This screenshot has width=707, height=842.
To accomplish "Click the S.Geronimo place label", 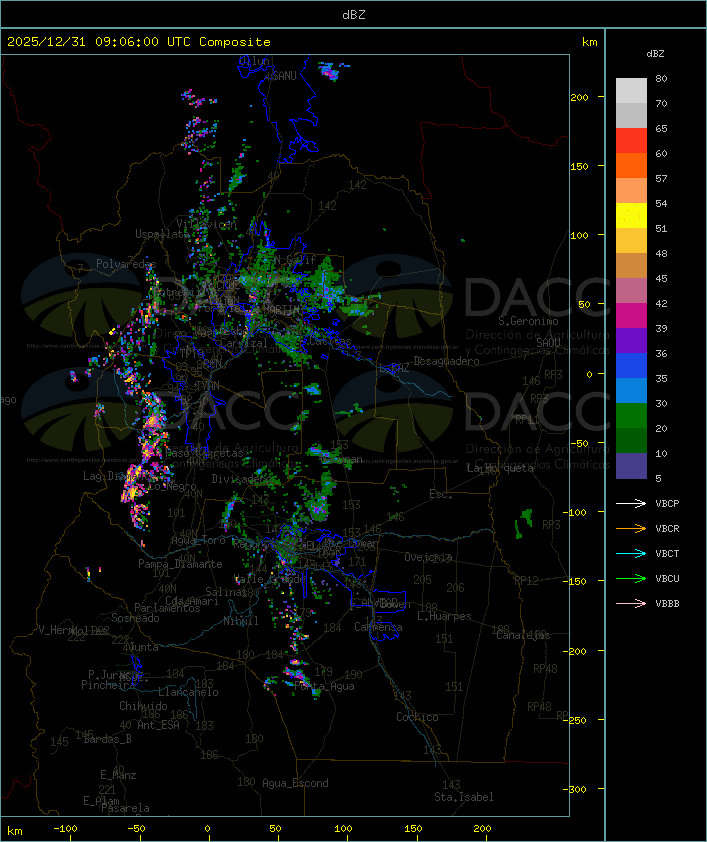I will tap(528, 321).
